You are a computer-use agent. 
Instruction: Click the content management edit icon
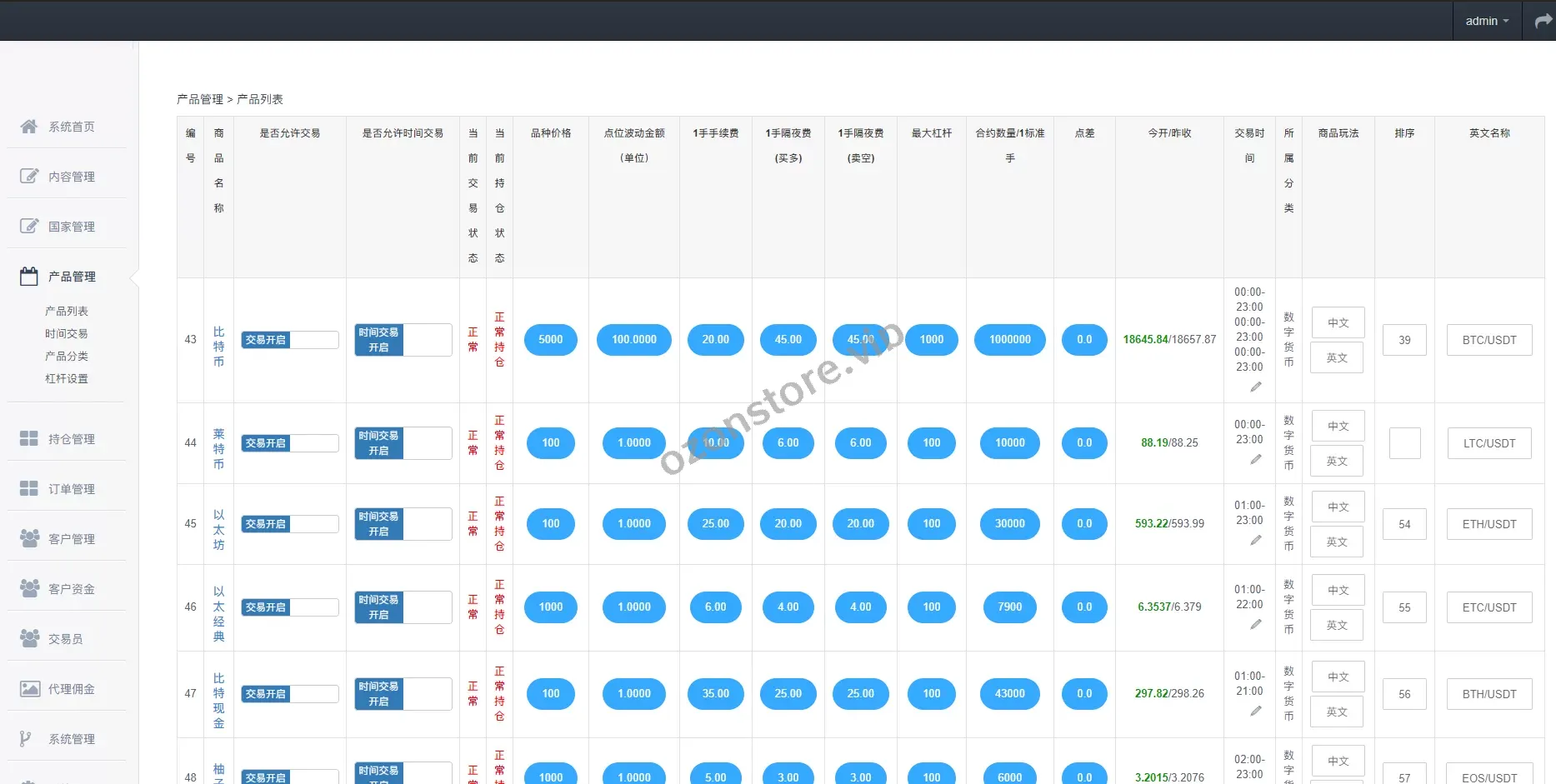click(29, 177)
